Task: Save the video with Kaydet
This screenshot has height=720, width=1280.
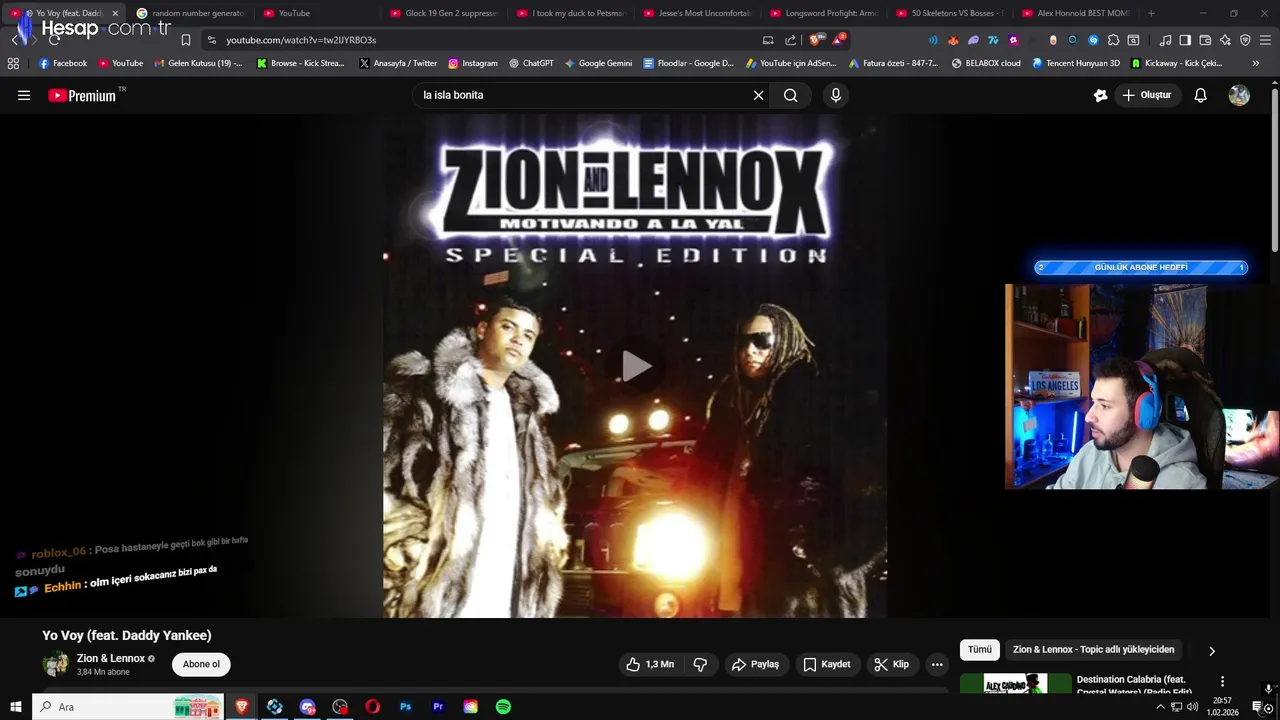Action: [x=827, y=664]
